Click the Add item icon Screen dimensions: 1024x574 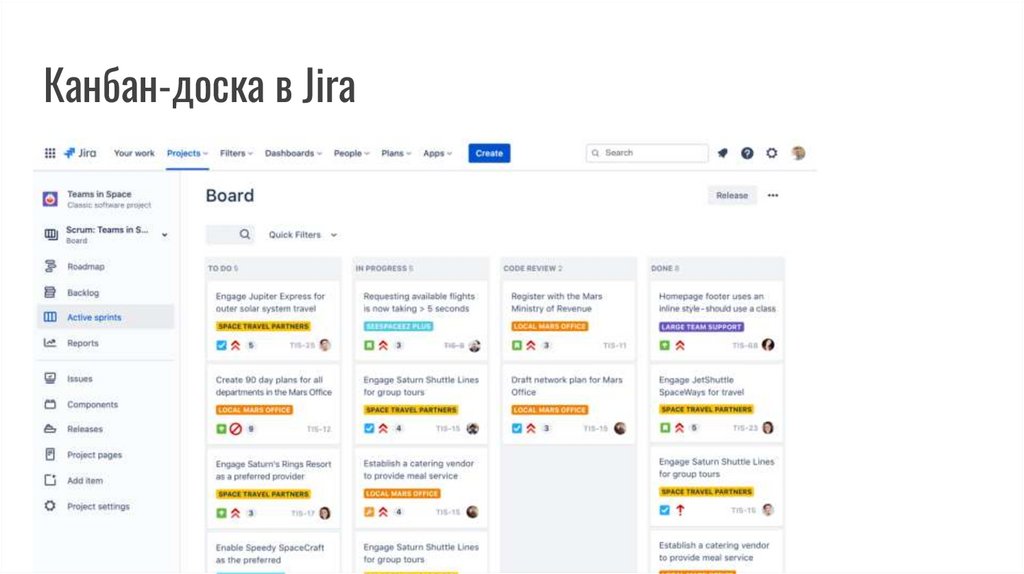point(50,480)
